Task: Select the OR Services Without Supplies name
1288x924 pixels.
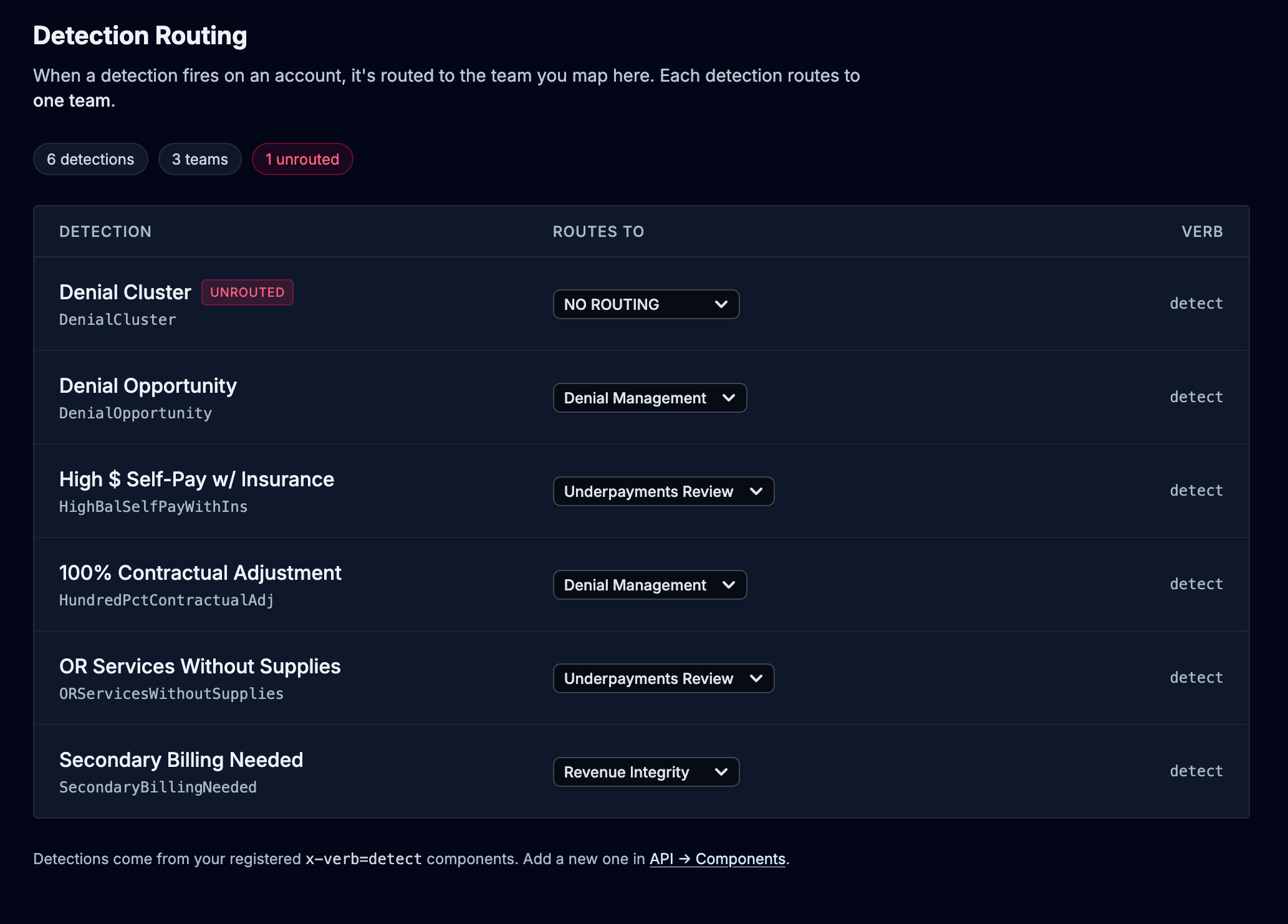Action: click(x=199, y=667)
